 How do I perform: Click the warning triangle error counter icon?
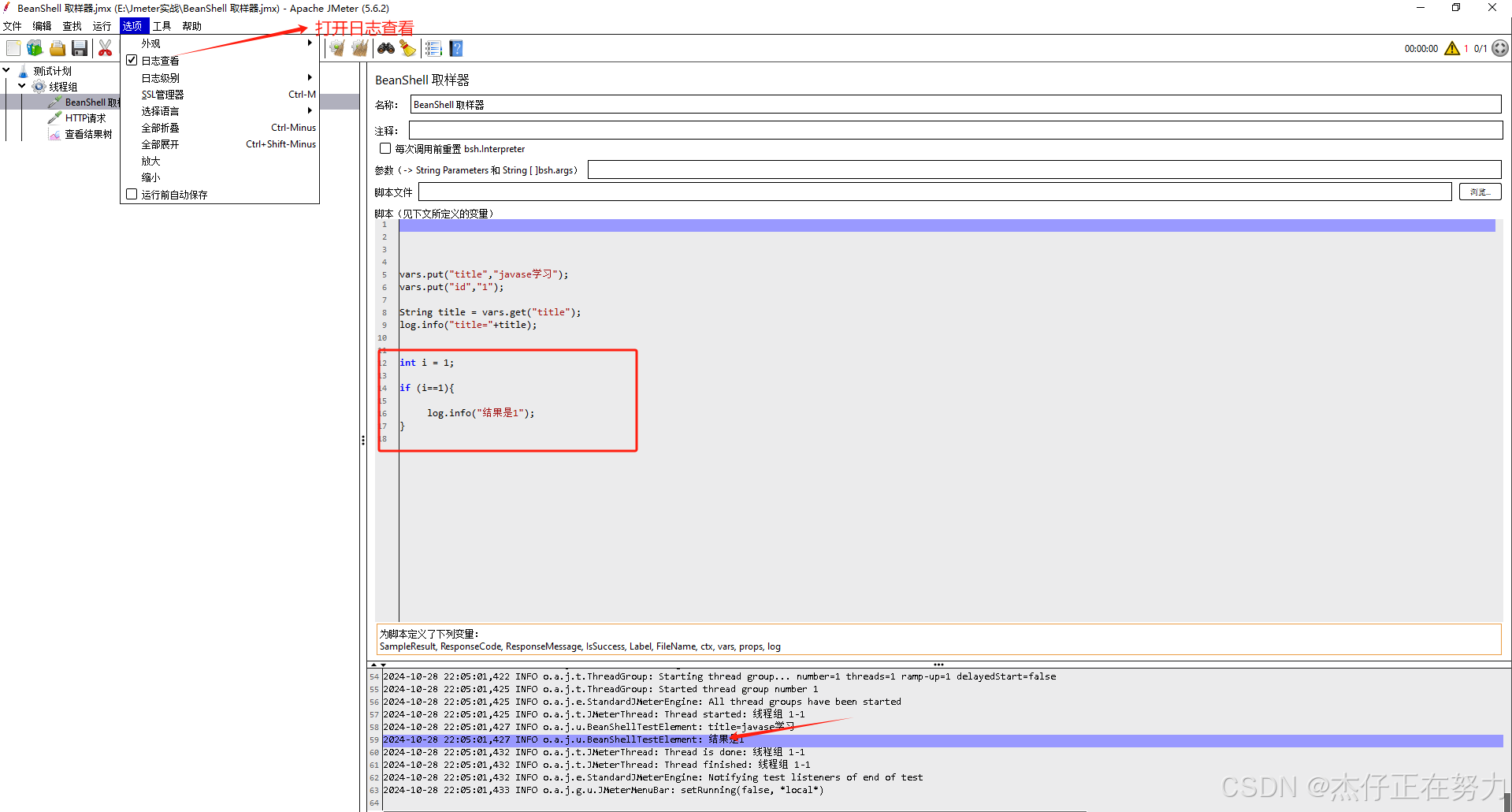(1452, 49)
